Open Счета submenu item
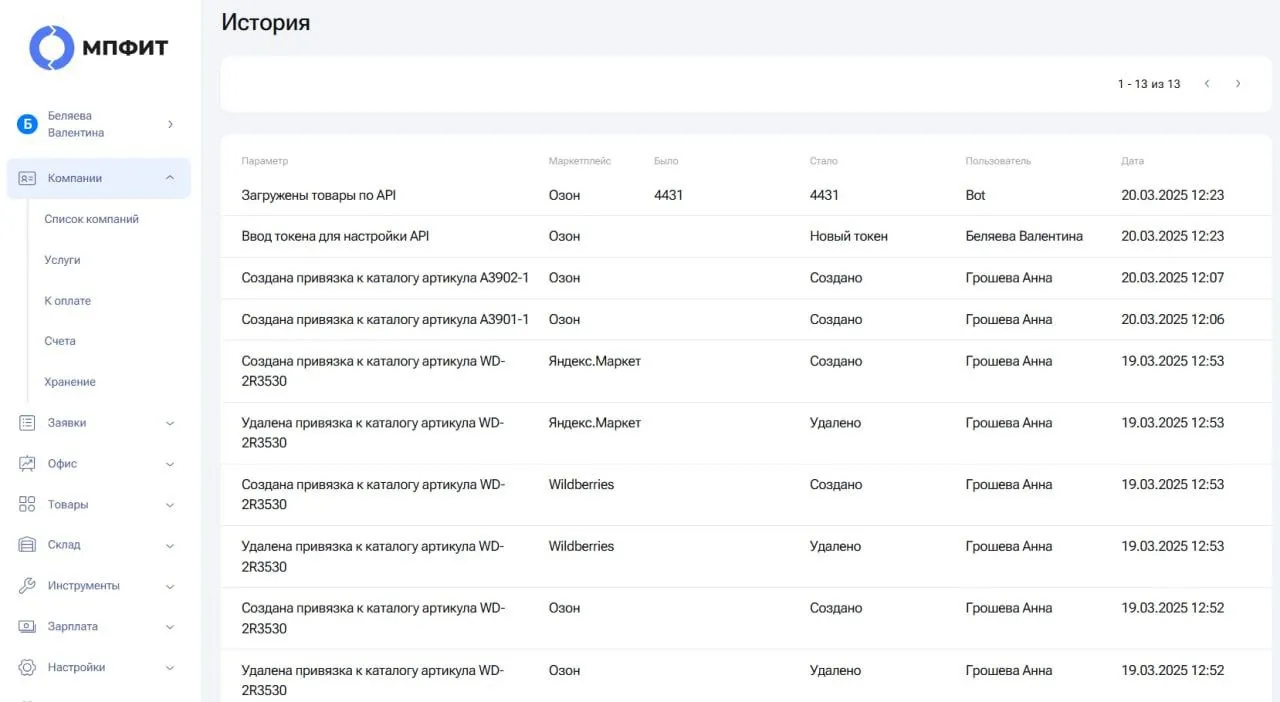Viewport: 1280px width, 702px height. [x=60, y=341]
